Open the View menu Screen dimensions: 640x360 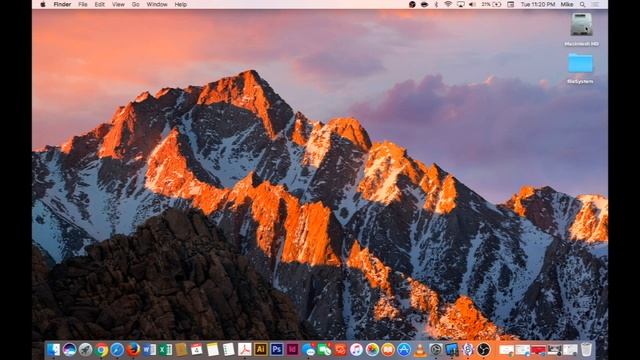tap(118, 4)
